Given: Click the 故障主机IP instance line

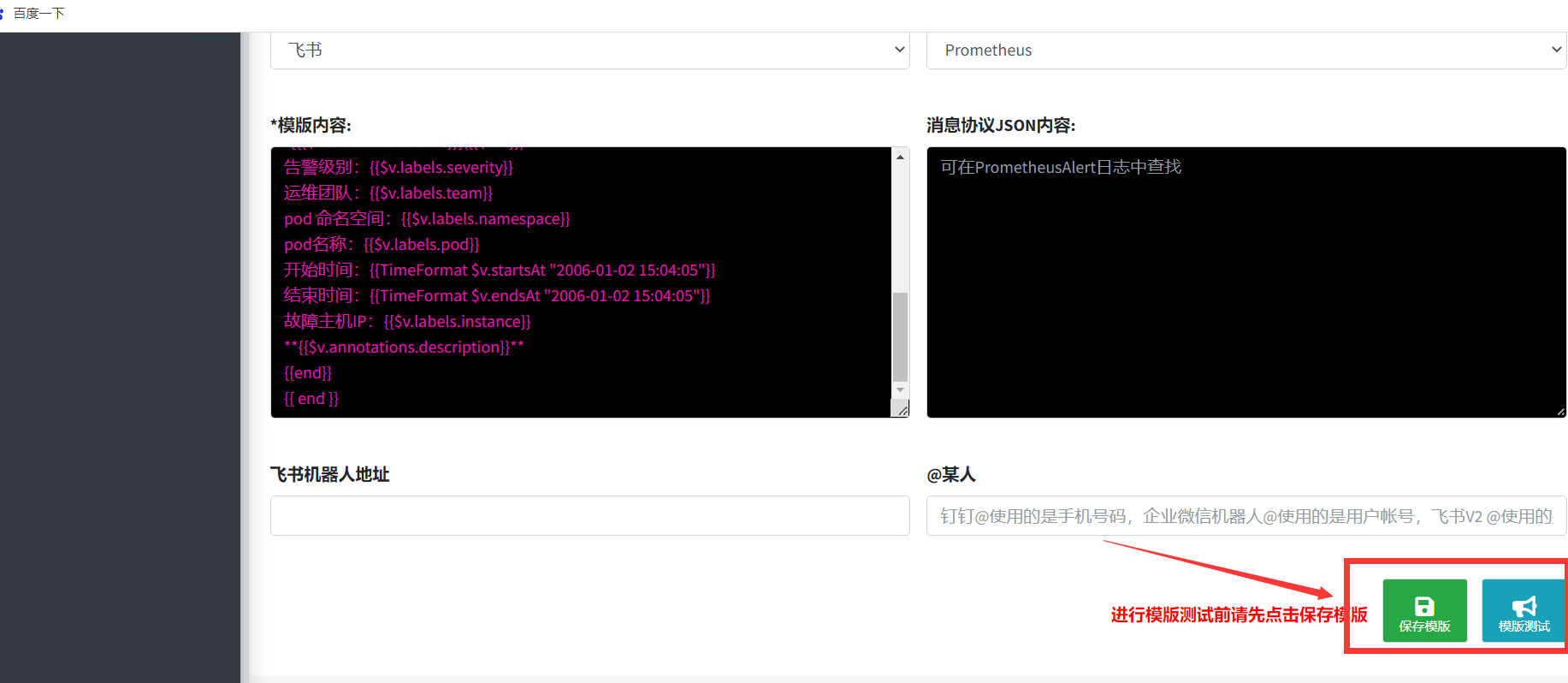Looking at the screenshot, I should (x=407, y=321).
